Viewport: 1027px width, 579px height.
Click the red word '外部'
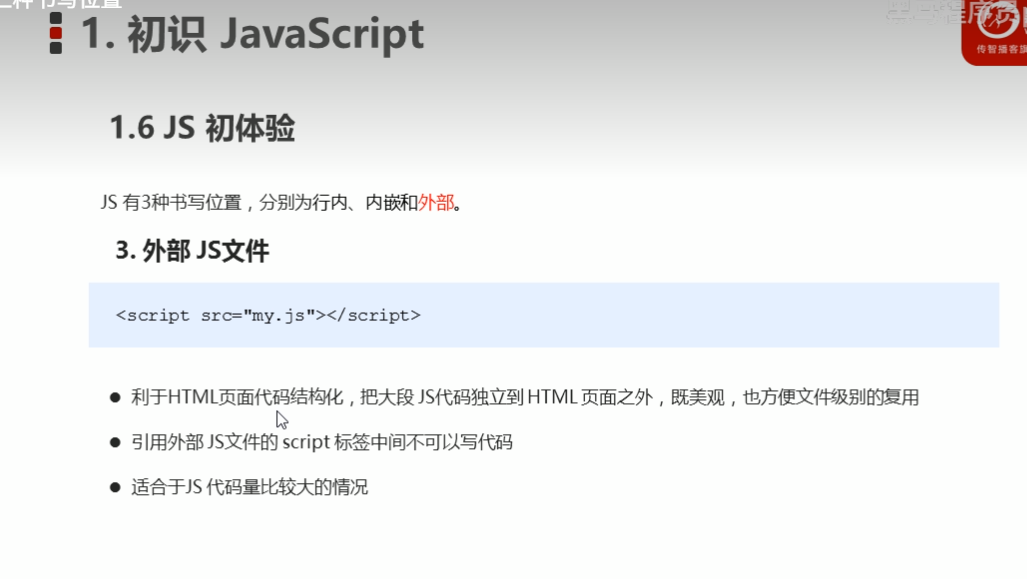[x=436, y=203]
